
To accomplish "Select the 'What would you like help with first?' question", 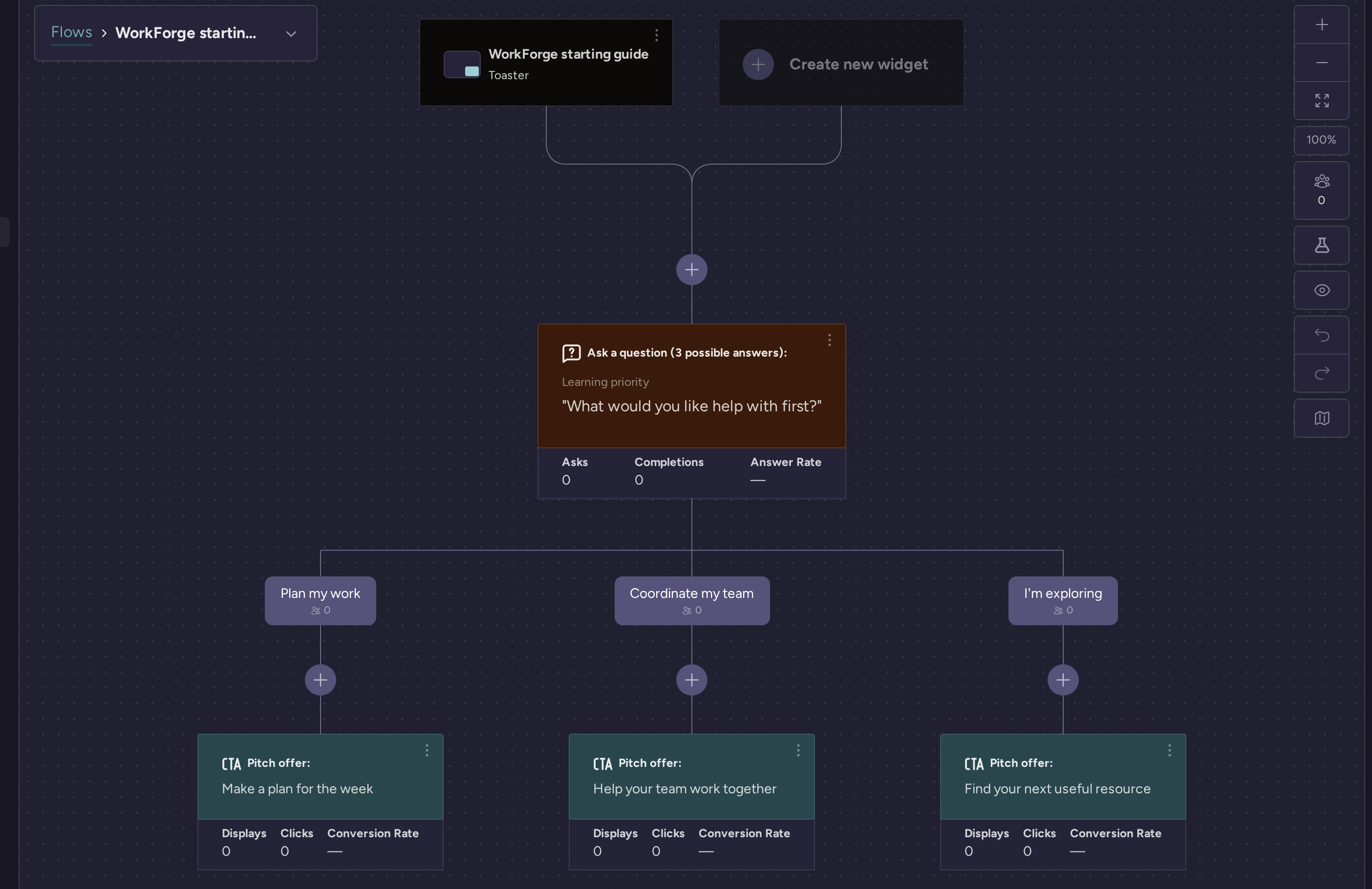I will (691, 406).
